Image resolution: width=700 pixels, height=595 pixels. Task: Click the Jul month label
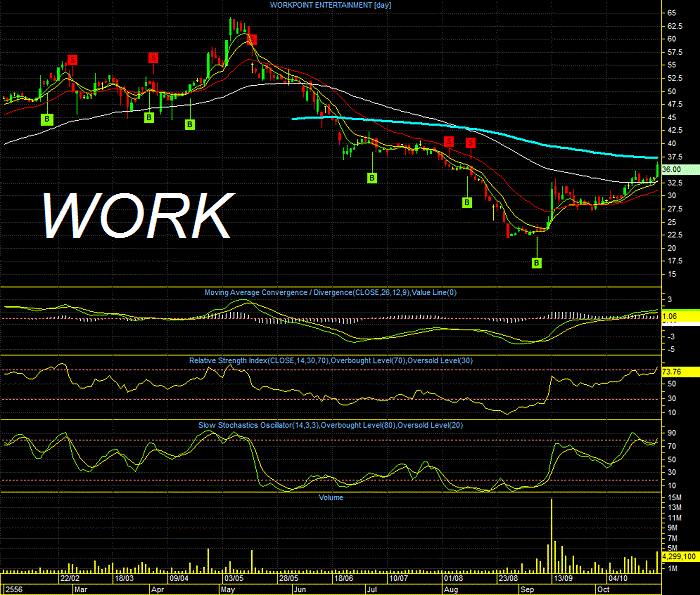(372, 589)
